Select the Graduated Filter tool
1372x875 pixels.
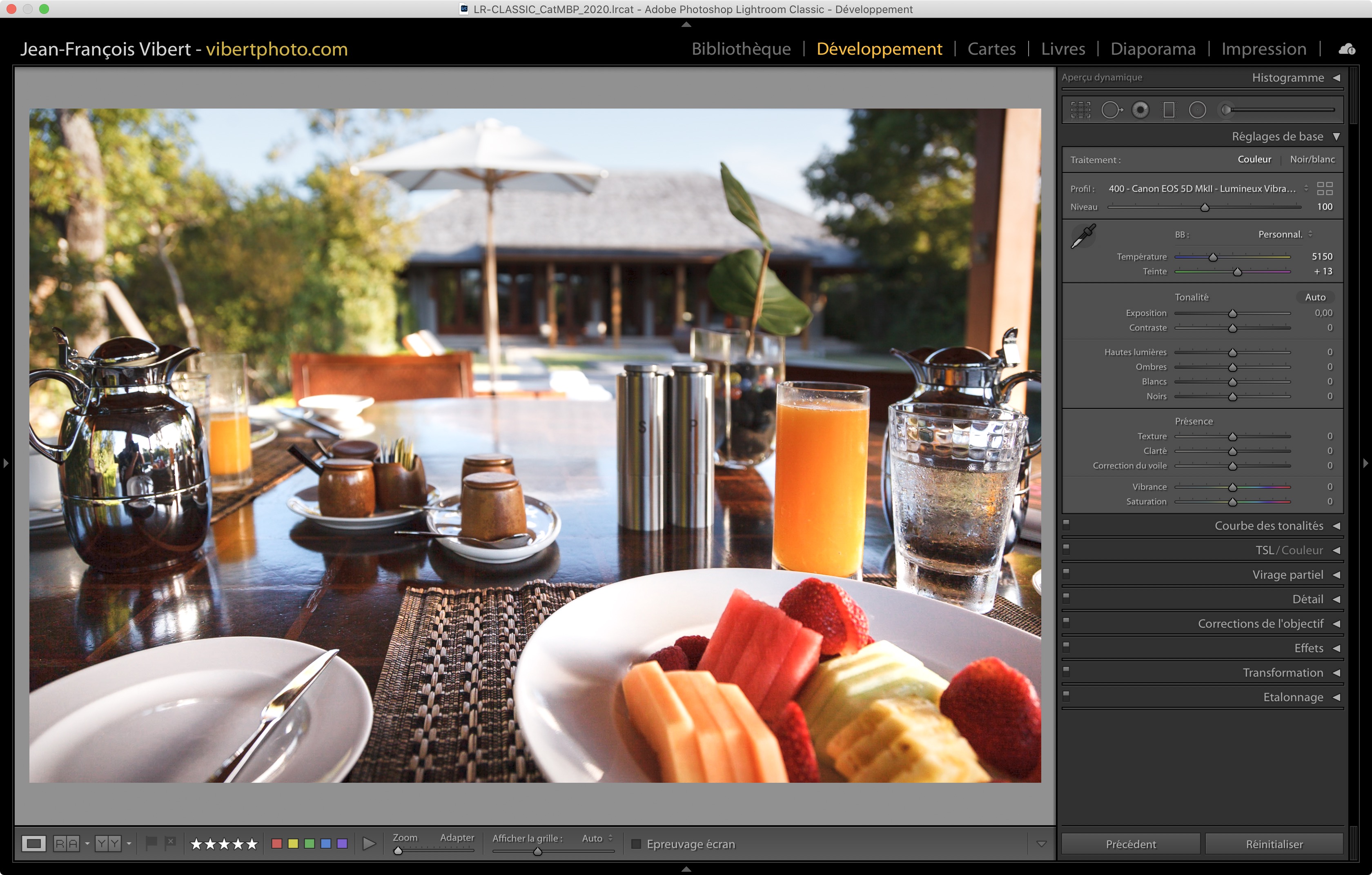coord(1169,110)
